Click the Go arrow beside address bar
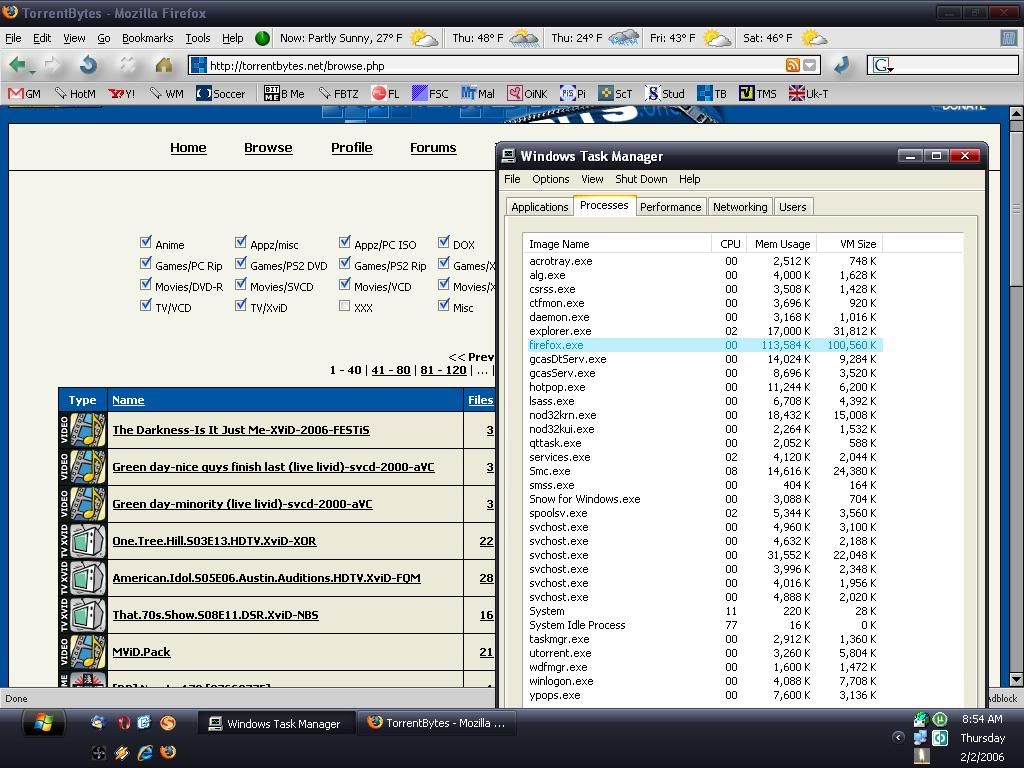The height and width of the screenshot is (768, 1024). pyautogui.click(x=841, y=65)
